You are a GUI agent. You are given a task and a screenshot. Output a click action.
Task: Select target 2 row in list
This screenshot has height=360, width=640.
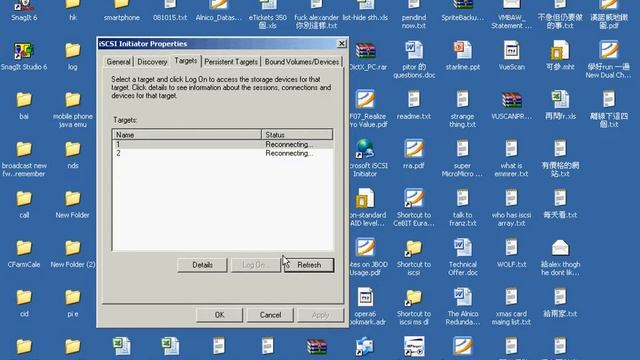click(222, 153)
